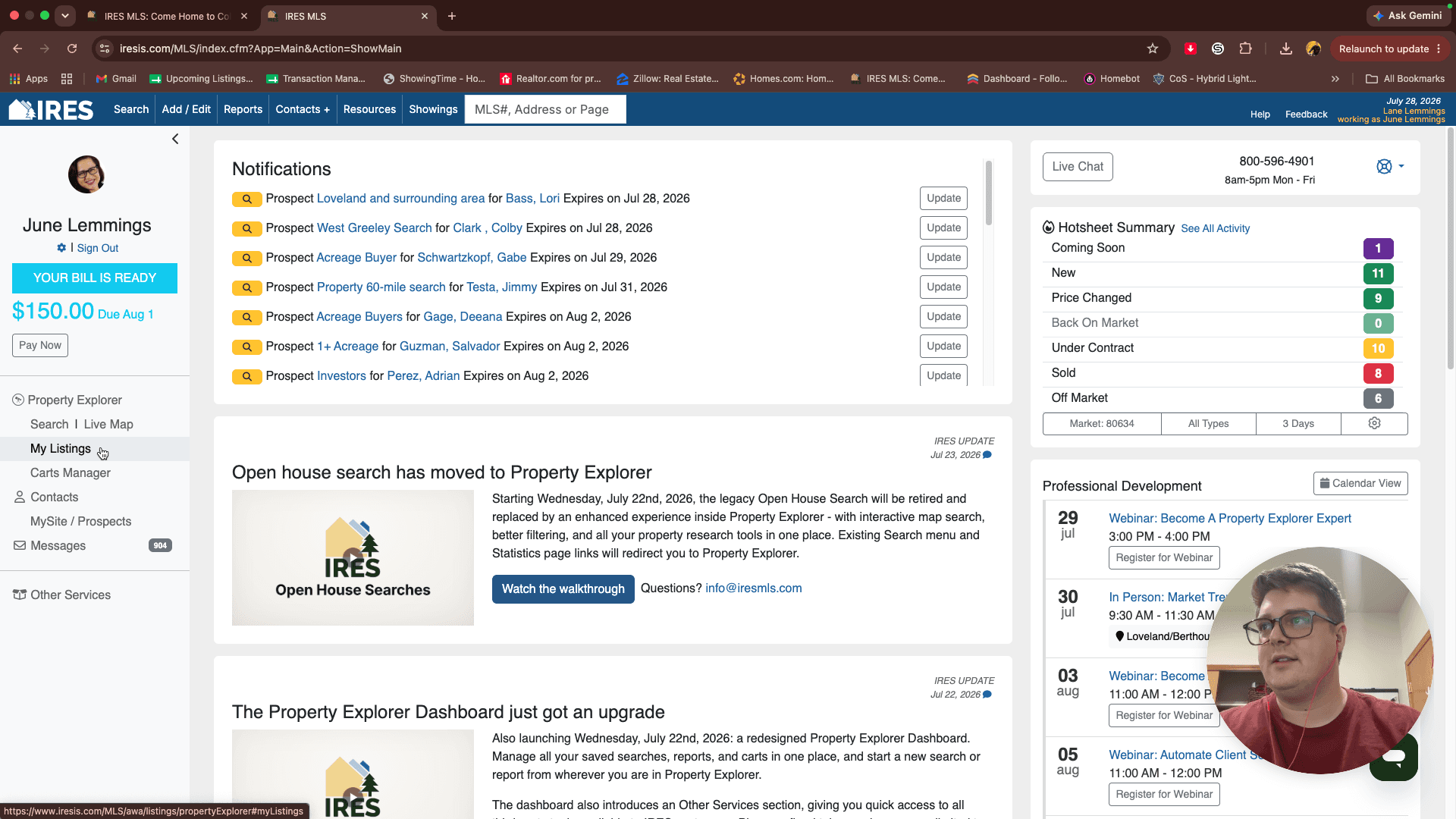
Task: Switch to Calendar View
Action: click(x=1360, y=484)
